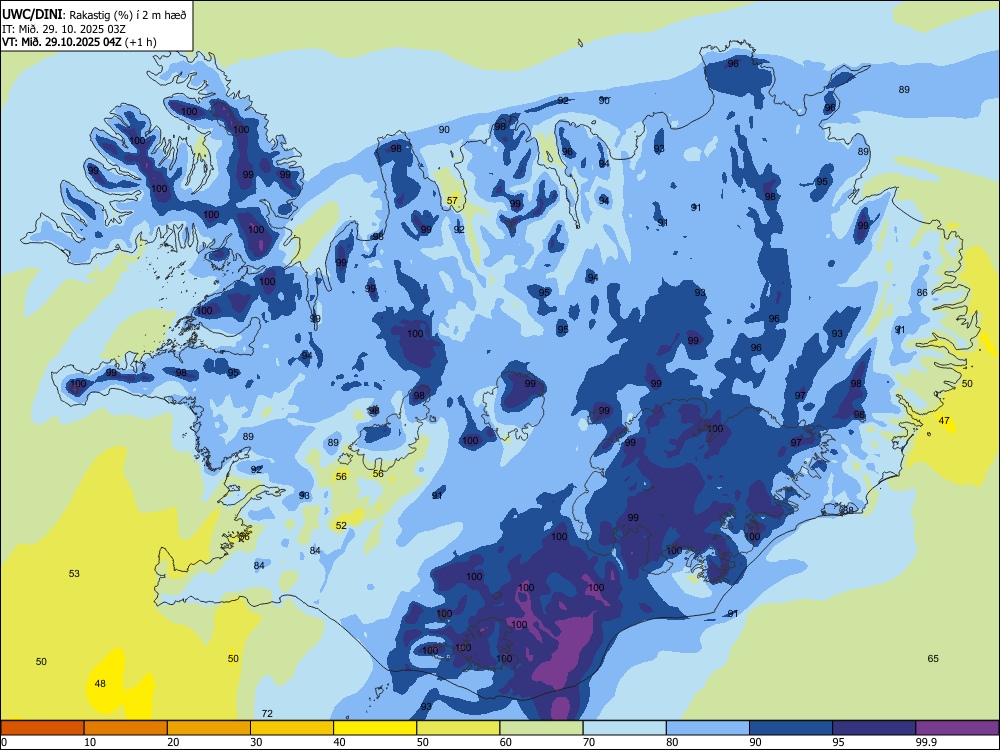This screenshot has width=1000, height=750.
Task: Click the pale yellow 50–60 legend swatch
Action: tap(458, 728)
